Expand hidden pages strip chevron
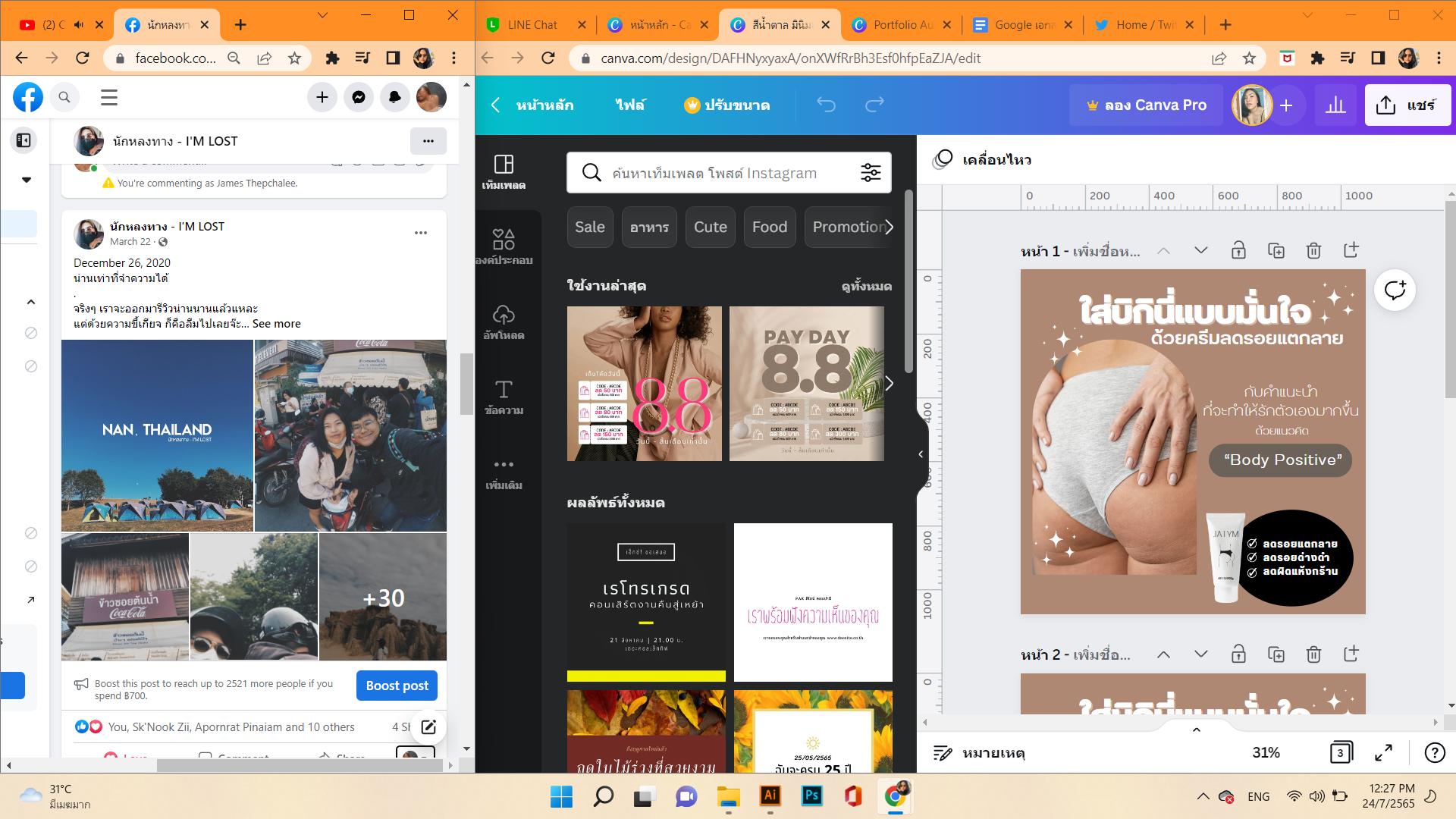 (1196, 730)
